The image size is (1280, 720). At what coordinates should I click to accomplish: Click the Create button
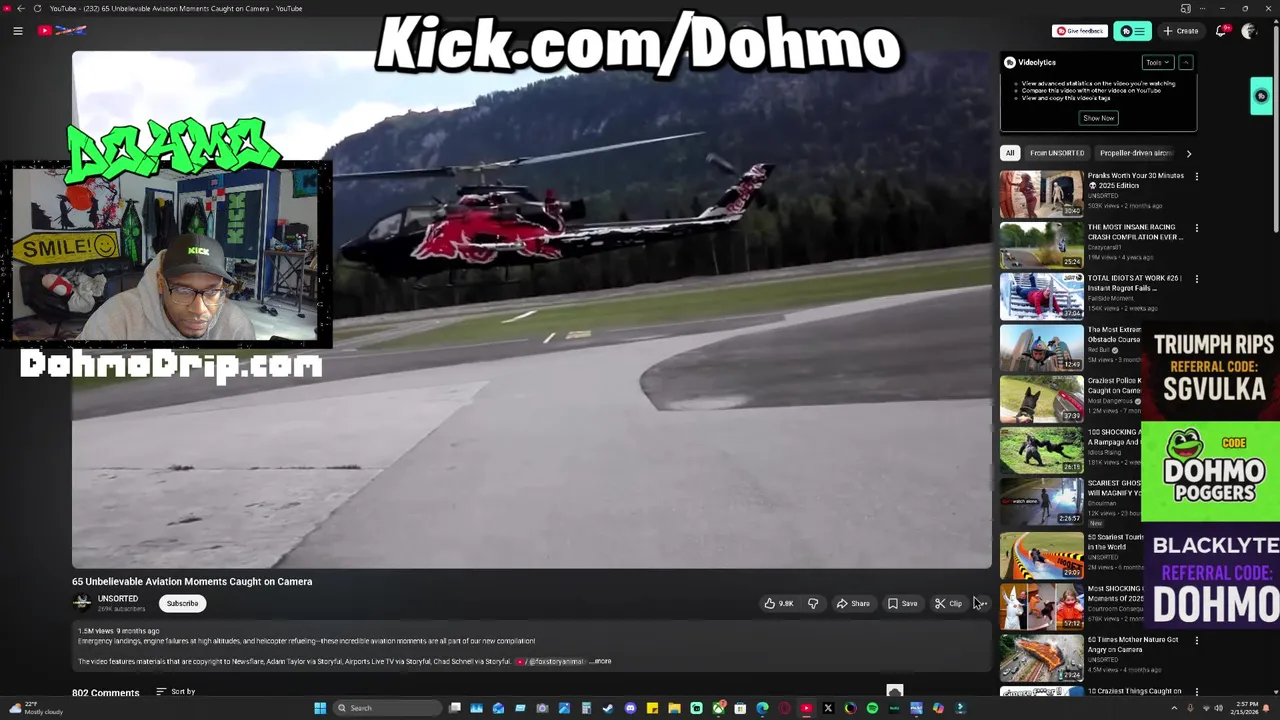click(1181, 31)
